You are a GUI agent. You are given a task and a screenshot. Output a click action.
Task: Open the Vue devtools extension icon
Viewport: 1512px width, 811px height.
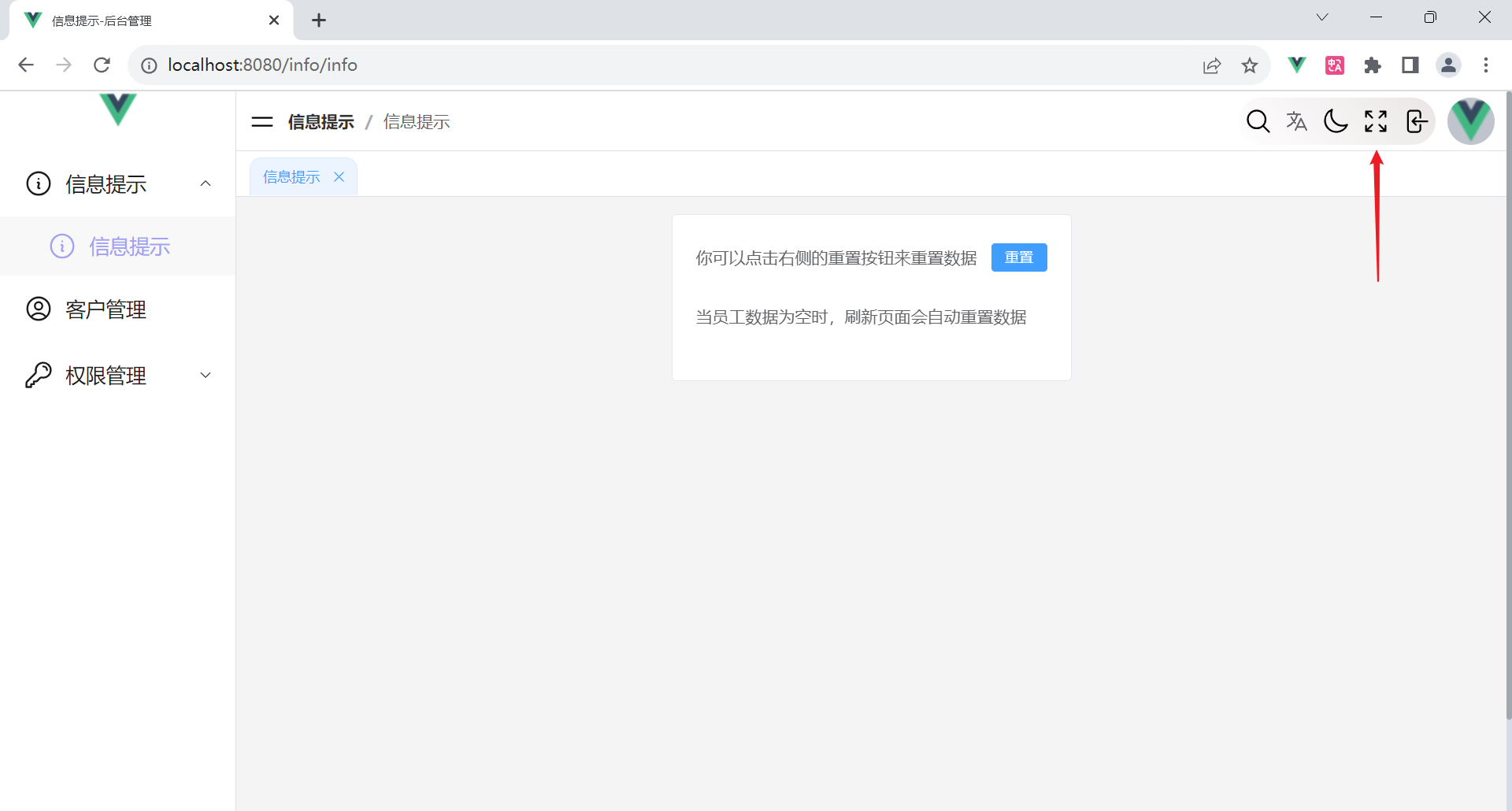[1296, 65]
